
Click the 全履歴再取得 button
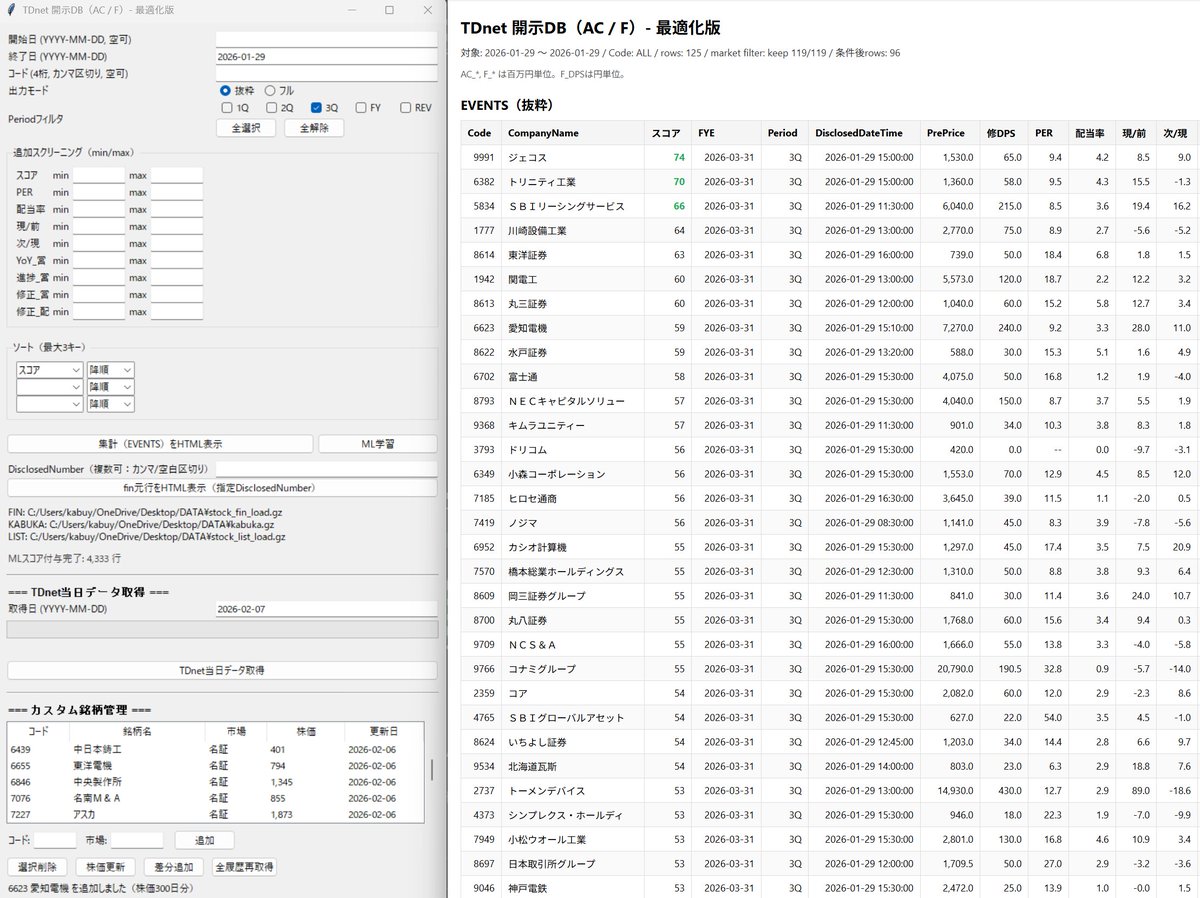(245, 866)
